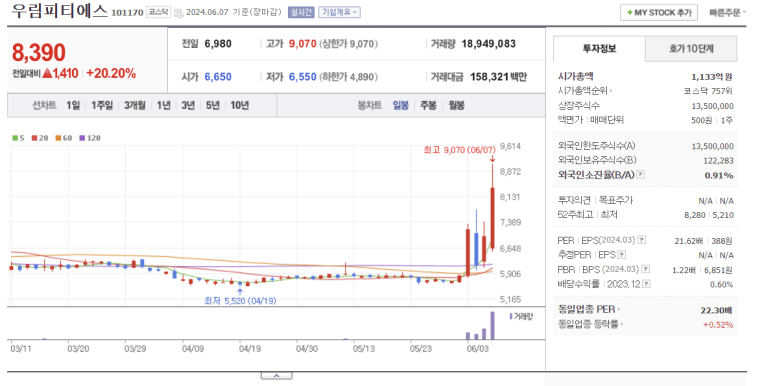773x386 pixels.
Task: Select the 3개월 line chart period
Action: pos(135,105)
